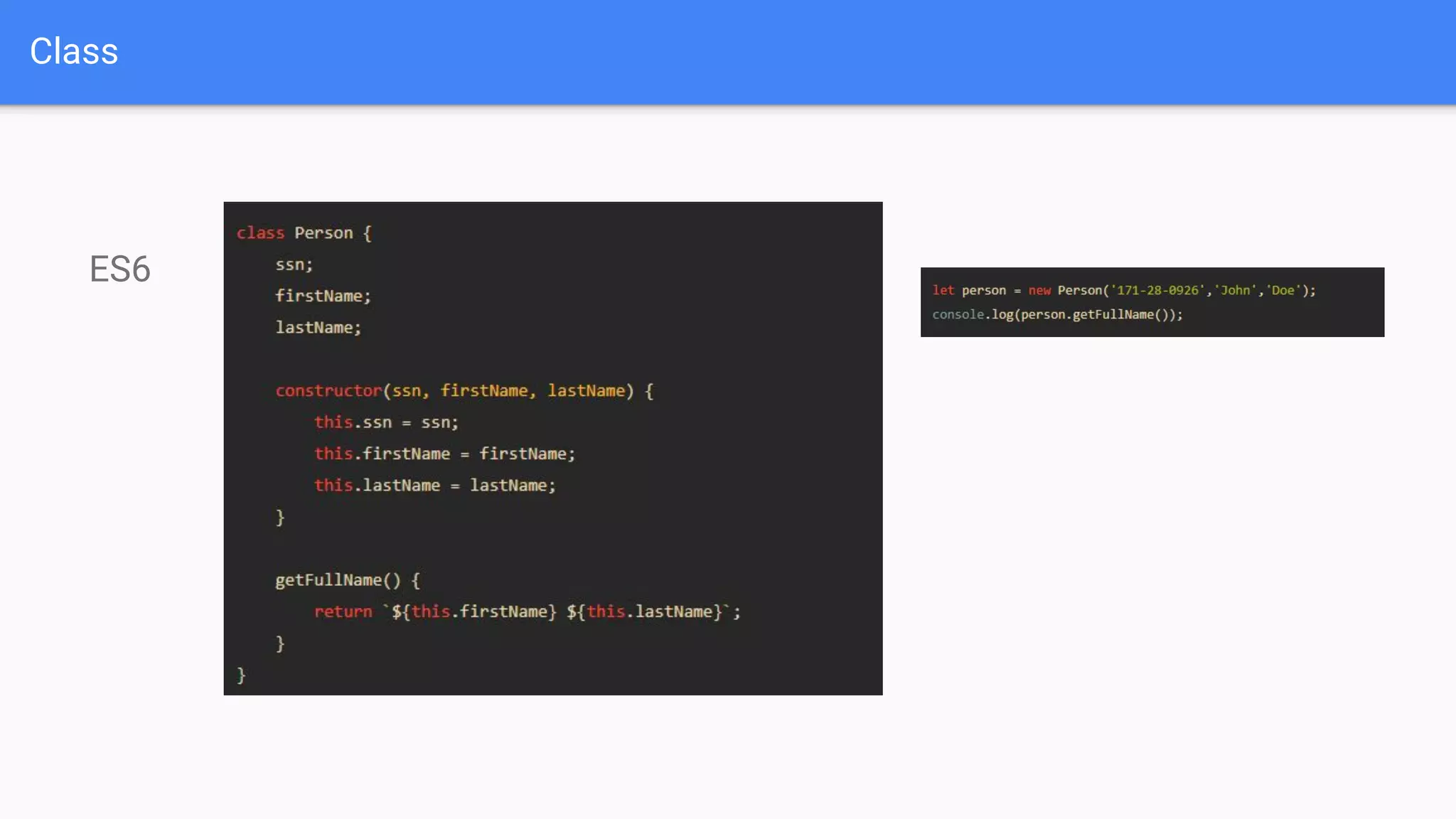
Task: Click the 'console.log(person.getFullName());' line
Action: click(1057, 314)
